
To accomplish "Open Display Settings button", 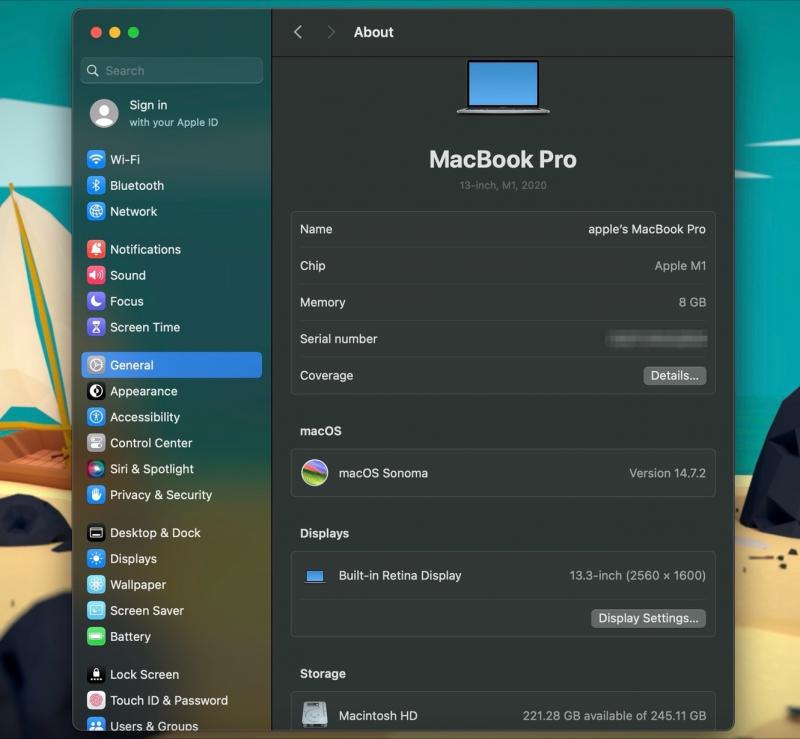I will pyautogui.click(x=648, y=619).
